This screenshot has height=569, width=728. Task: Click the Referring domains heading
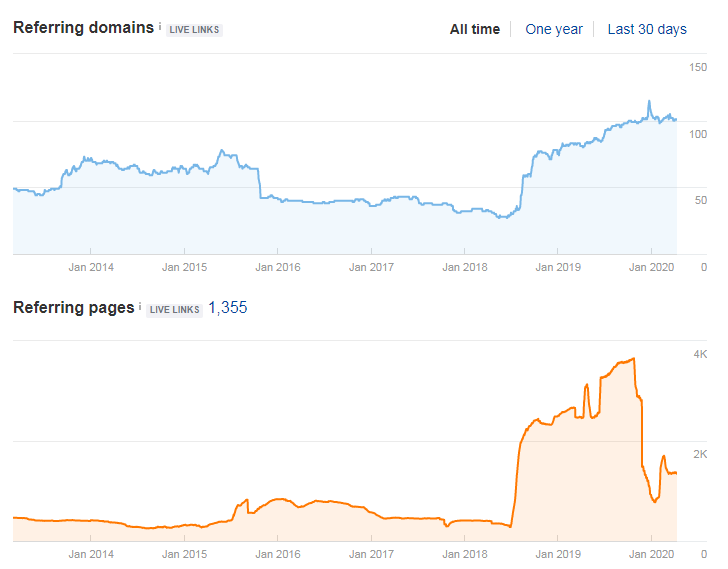point(84,27)
